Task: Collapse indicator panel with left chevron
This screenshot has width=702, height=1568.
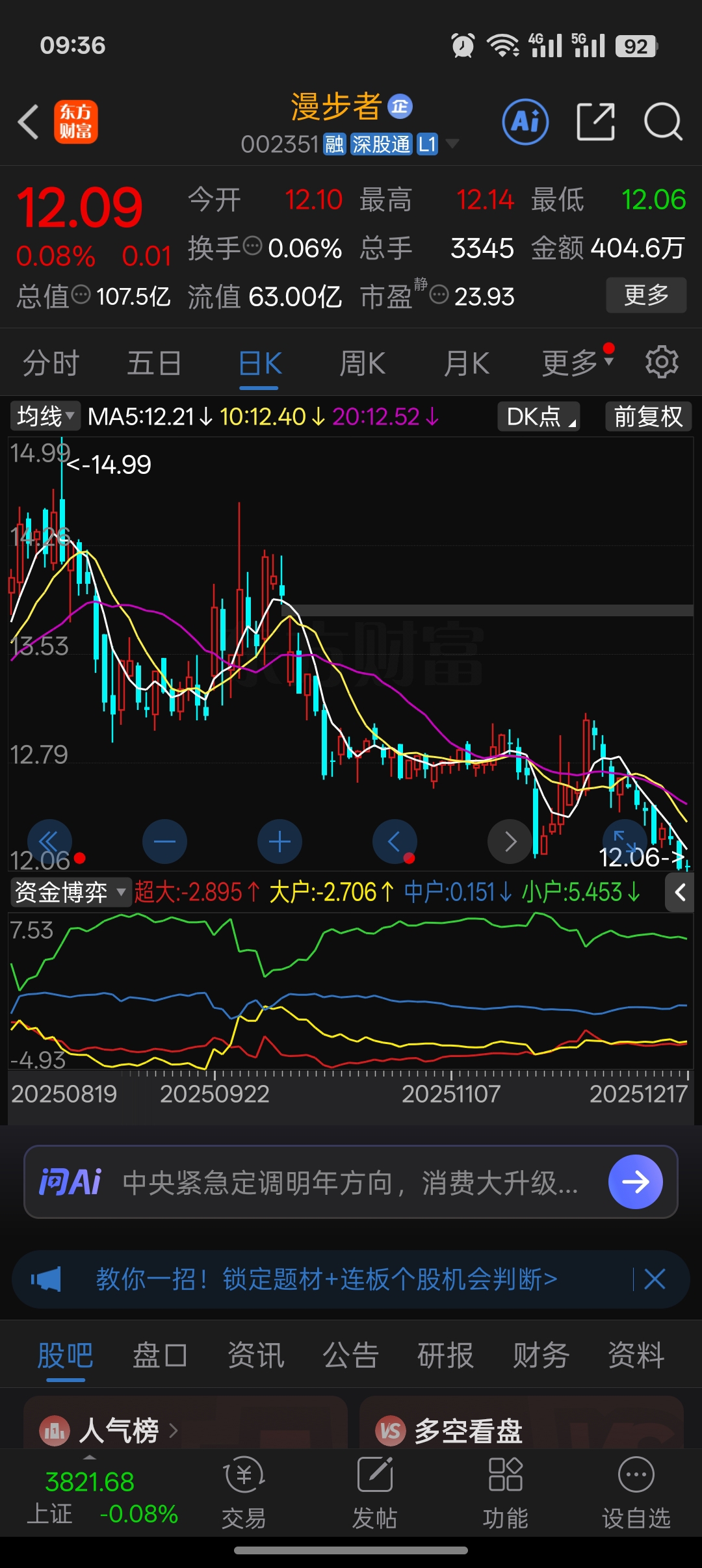Action: (x=680, y=893)
